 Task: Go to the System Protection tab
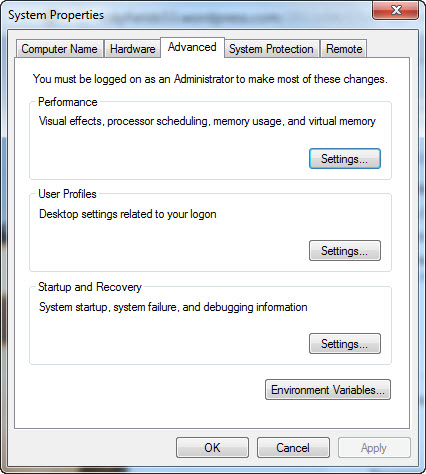(271, 49)
